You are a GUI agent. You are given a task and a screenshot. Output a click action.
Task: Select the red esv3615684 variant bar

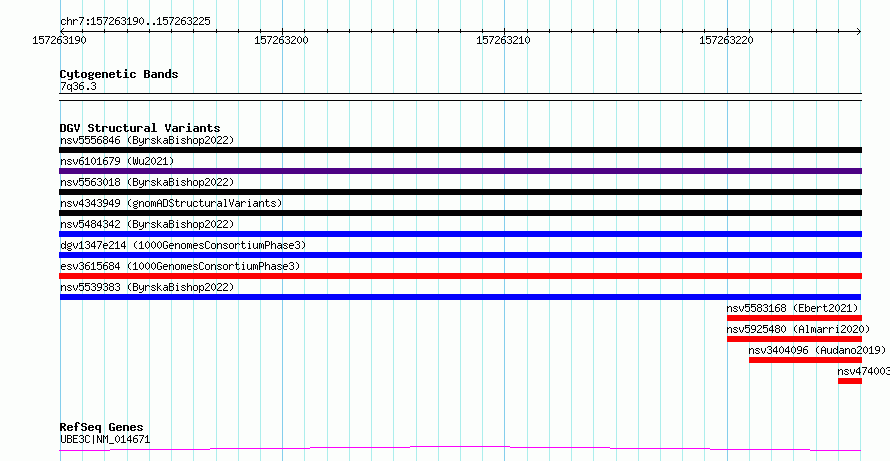(461, 276)
